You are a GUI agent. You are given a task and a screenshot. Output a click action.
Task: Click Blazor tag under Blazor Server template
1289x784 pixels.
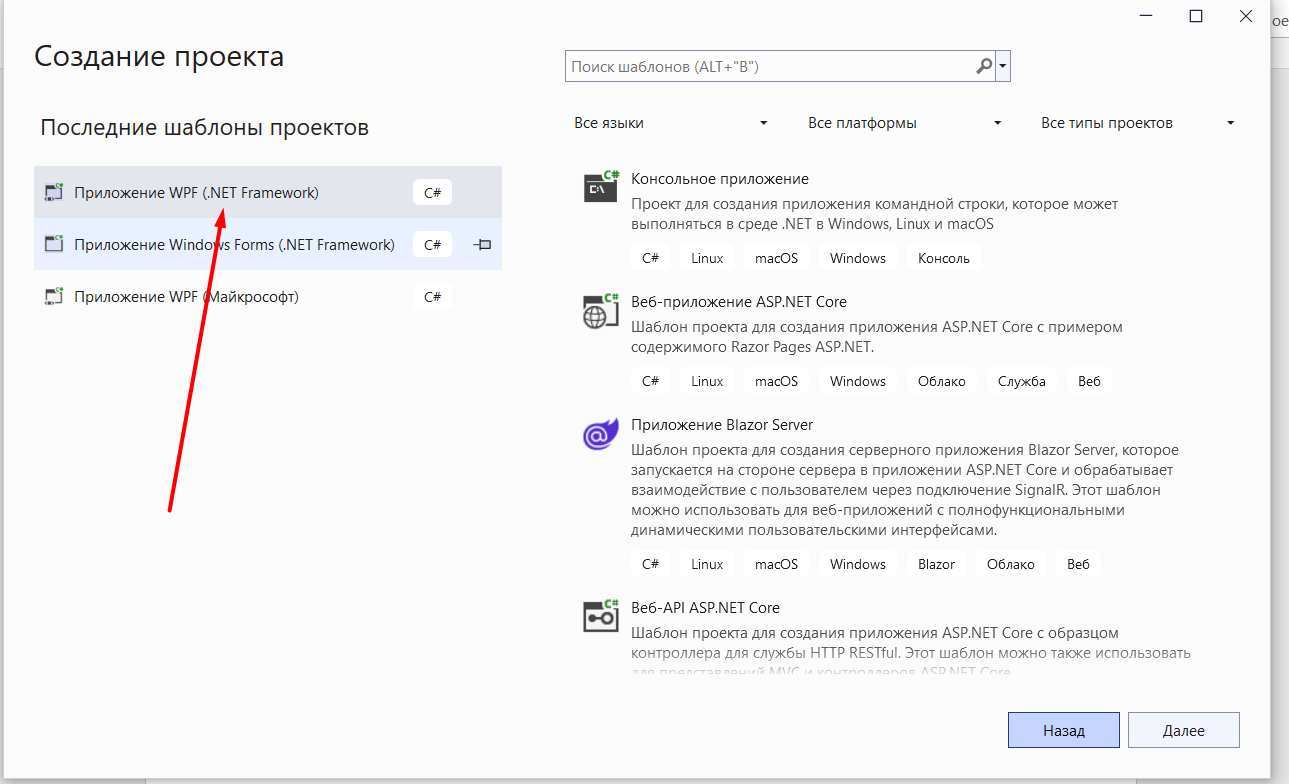pos(937,564)
